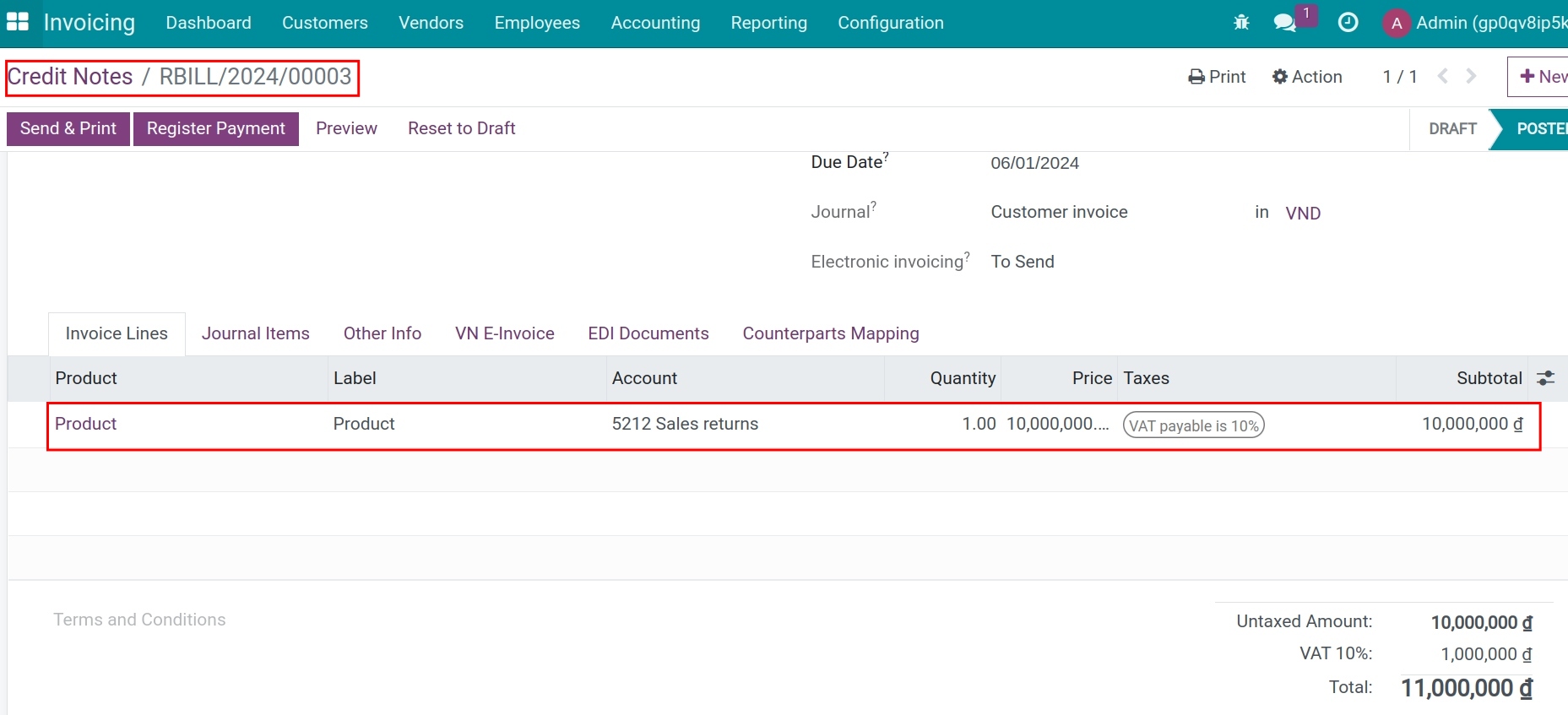Screen dimensions: 1568x715
Task: Switch to the Counterparts Mapping tab
Action: click(x=831, y=333)
